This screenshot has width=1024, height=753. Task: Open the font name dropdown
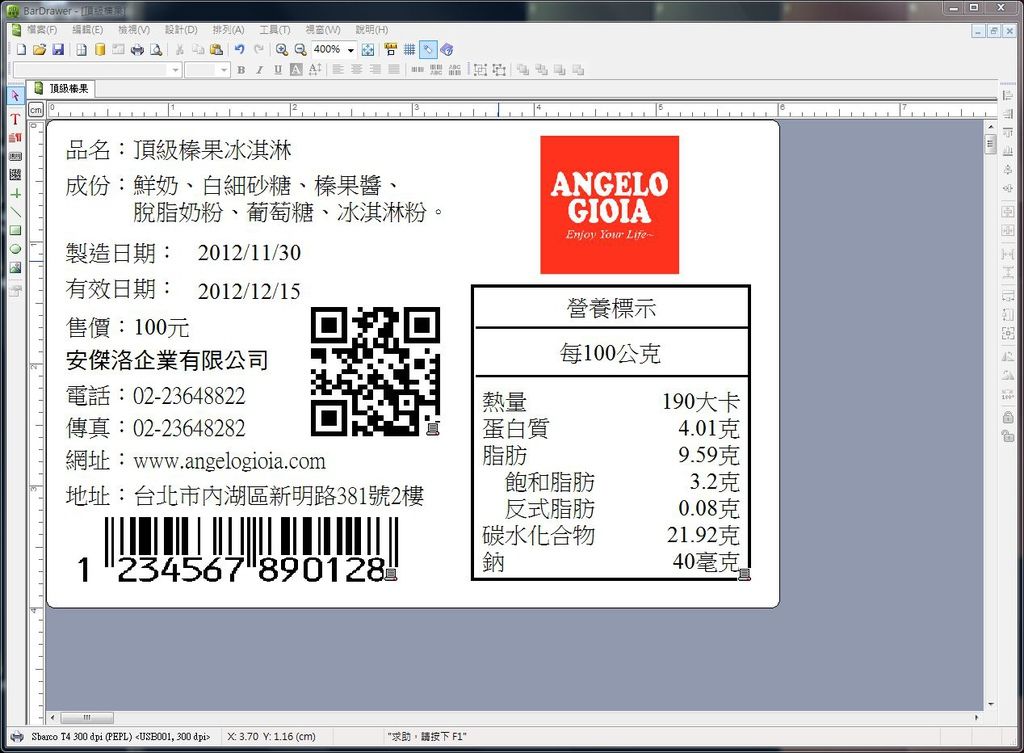coord(175,70)
